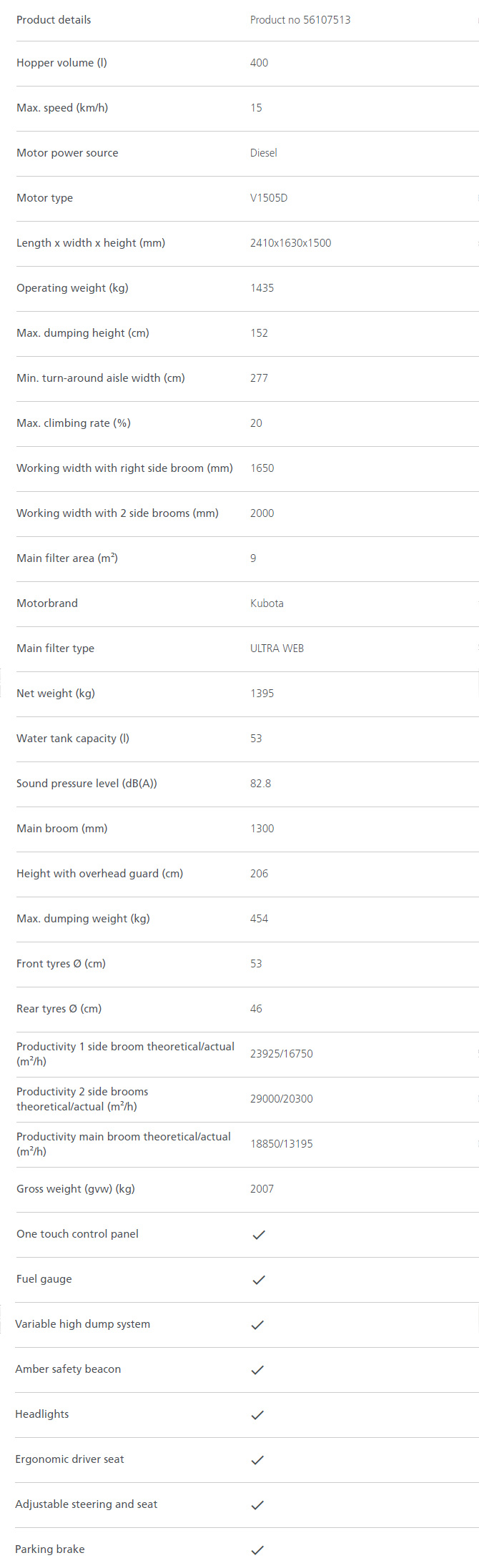The image size is (479, 1568).
Task: Click the Fuel gauge checkmark icon
Action: (259, 1280)
